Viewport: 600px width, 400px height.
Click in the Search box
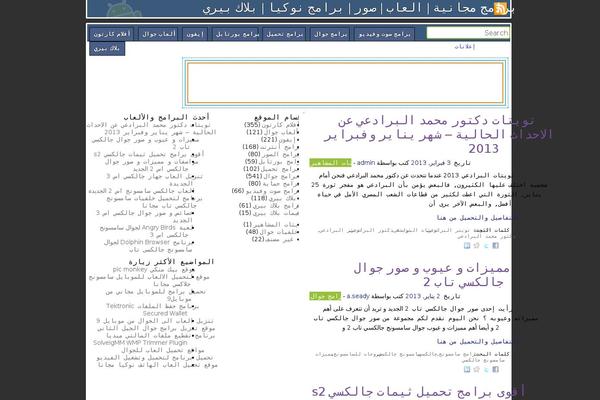point(468,33)
